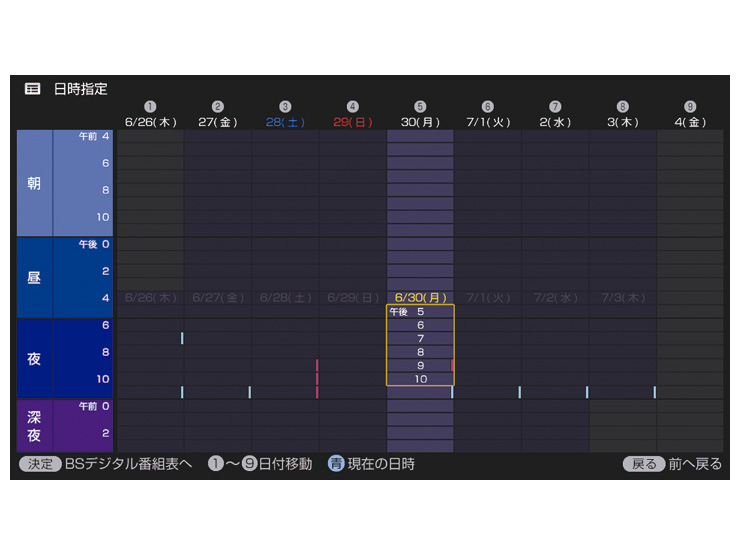Choose the 朝 morning time block
Image resolution: width=740 pixels, height=555 pixels.
coord(34,183)
